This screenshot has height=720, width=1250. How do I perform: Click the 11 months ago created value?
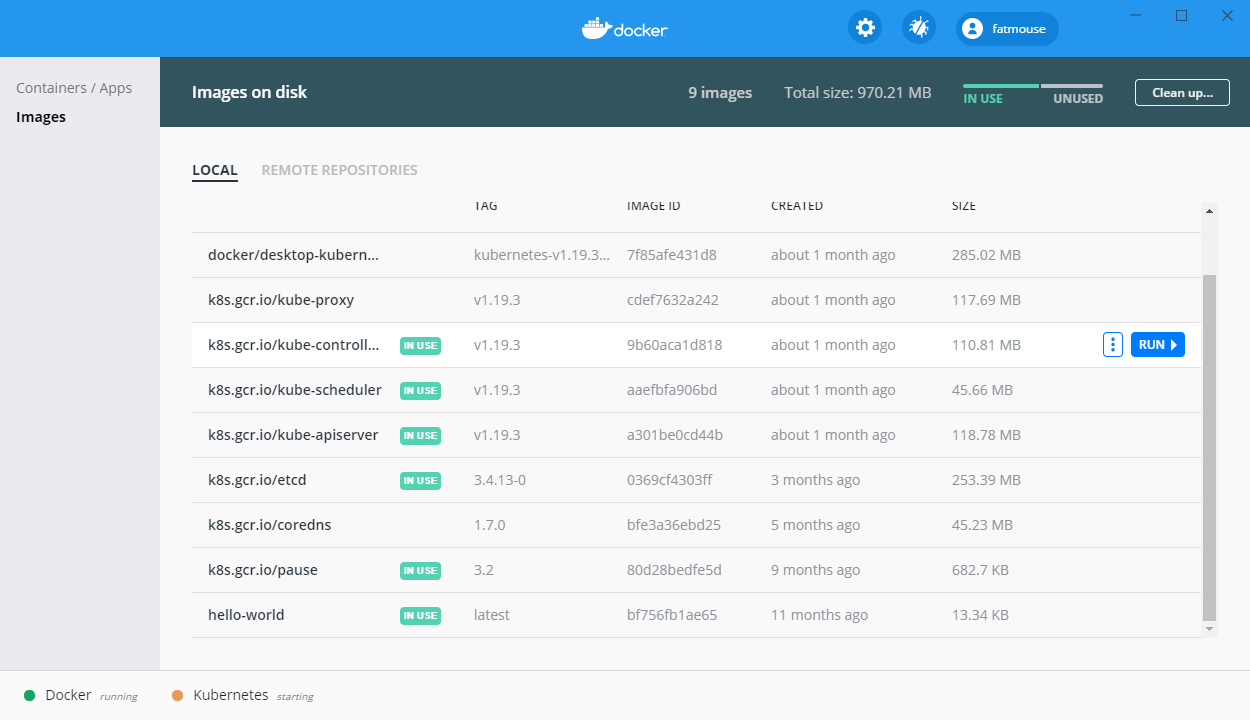820,615
